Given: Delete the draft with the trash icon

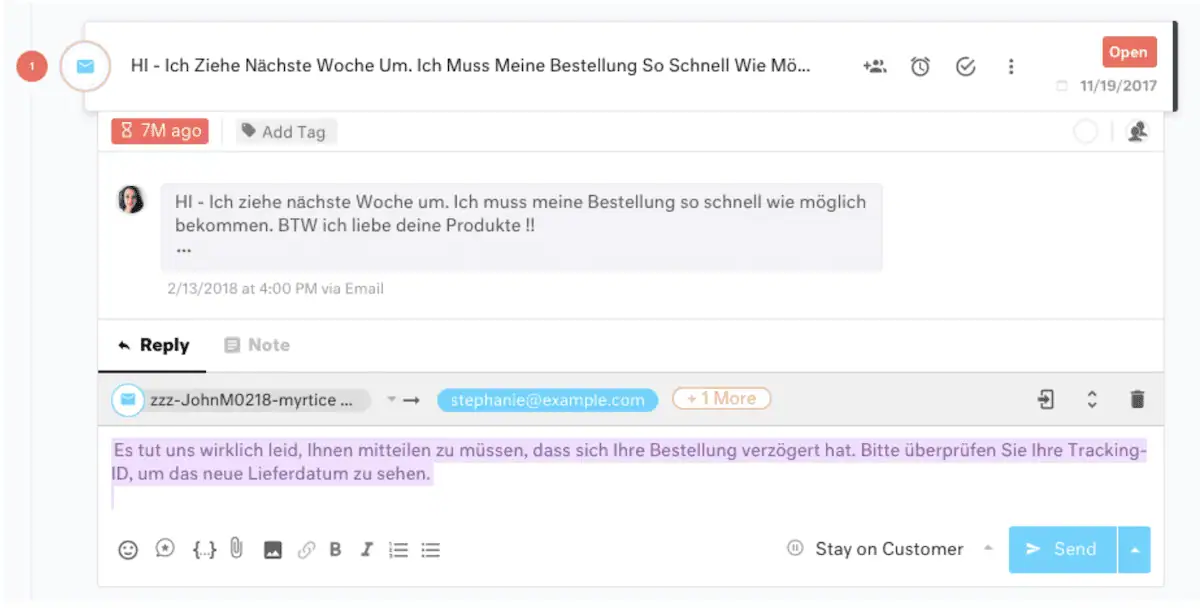Looking at the screenshot, I should [1137, 400].
